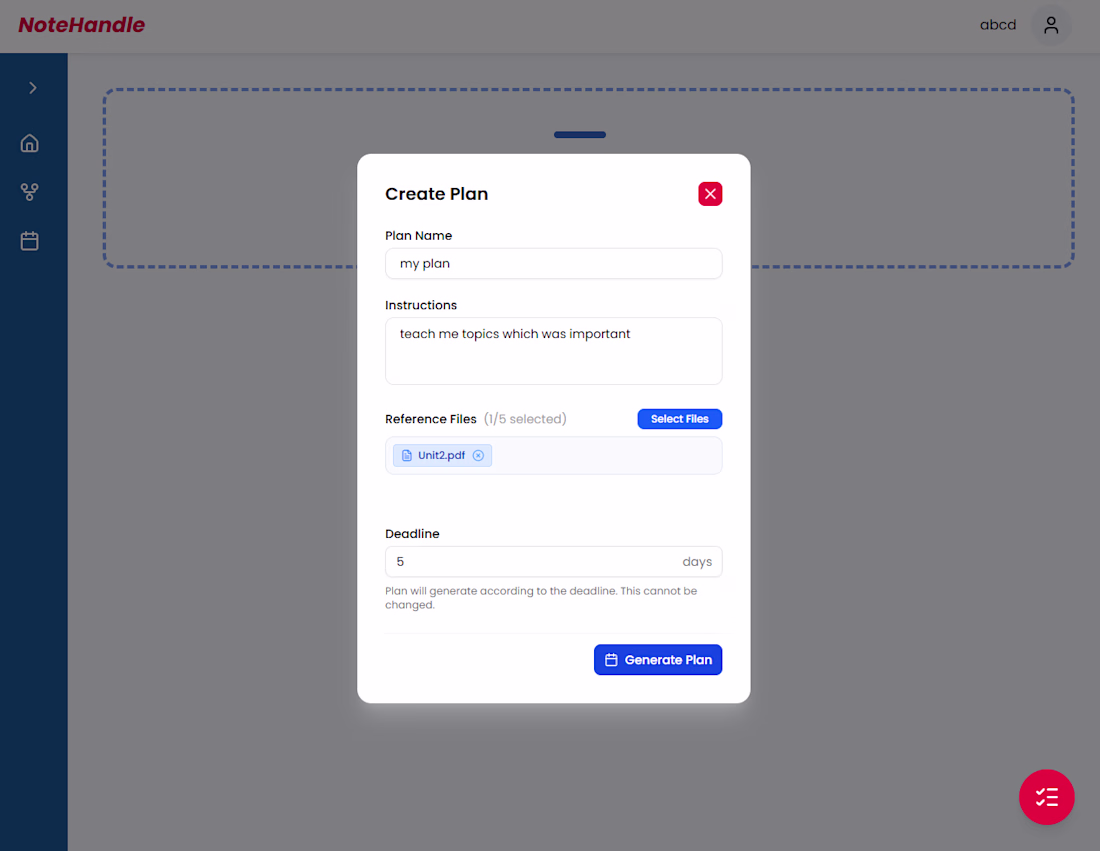Open the red checklist floating button

[x=1046, y=797]
